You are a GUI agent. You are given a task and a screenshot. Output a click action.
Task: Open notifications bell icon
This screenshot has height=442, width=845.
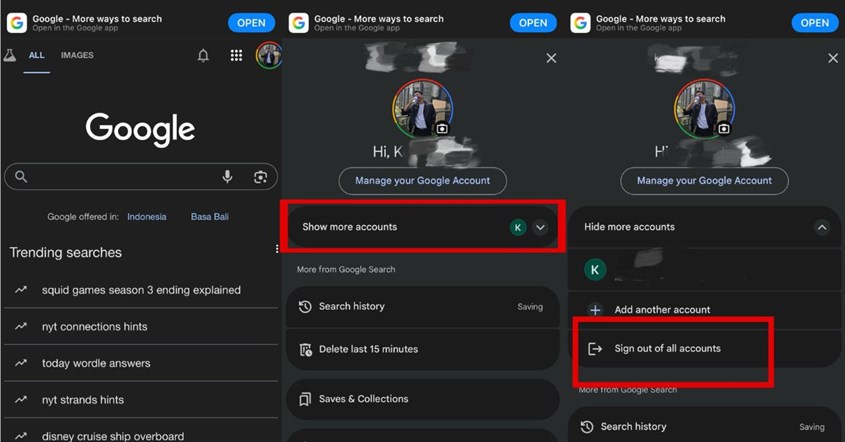pyautogui.click(x=203, y=56)
